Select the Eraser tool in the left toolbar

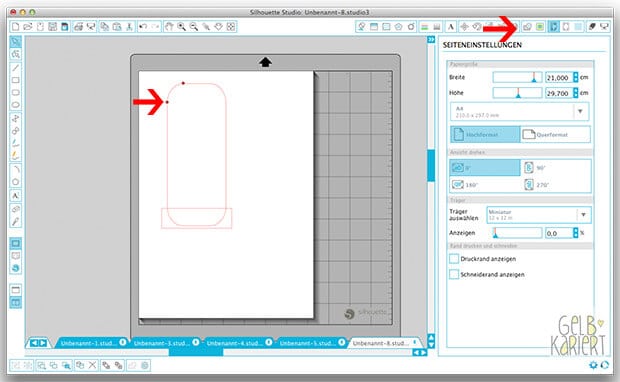pyautogui.click(x=15, y=209)
